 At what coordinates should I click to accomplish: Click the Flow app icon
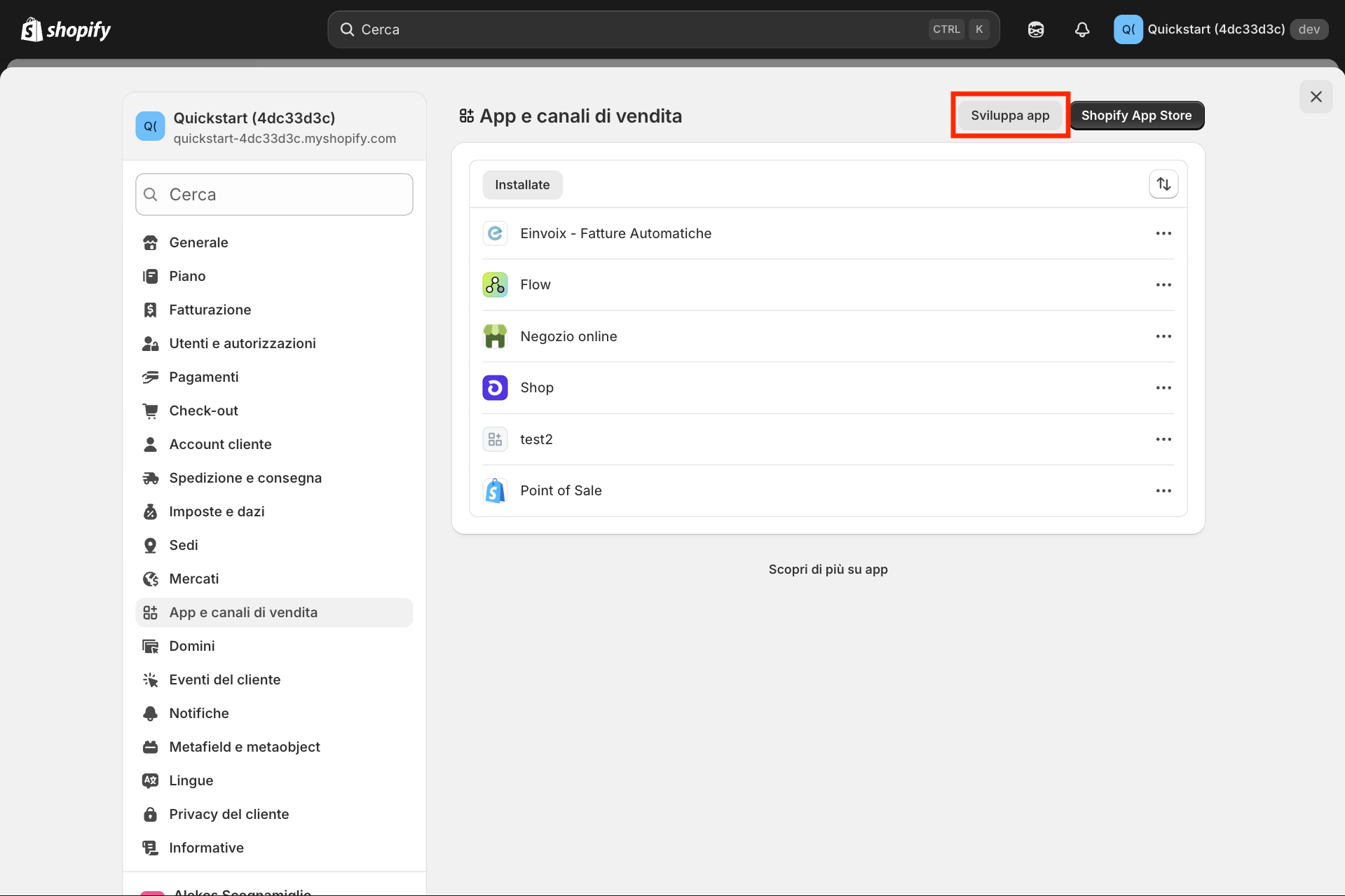point(495,285)
